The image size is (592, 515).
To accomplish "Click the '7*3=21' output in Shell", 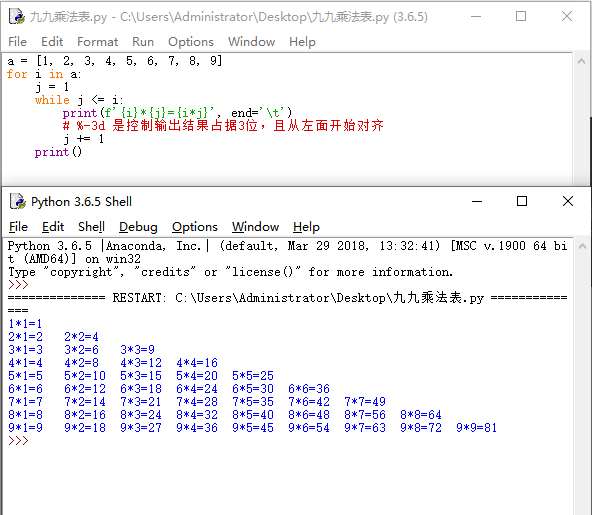I will pyautogui.click(x=141, y=402).
